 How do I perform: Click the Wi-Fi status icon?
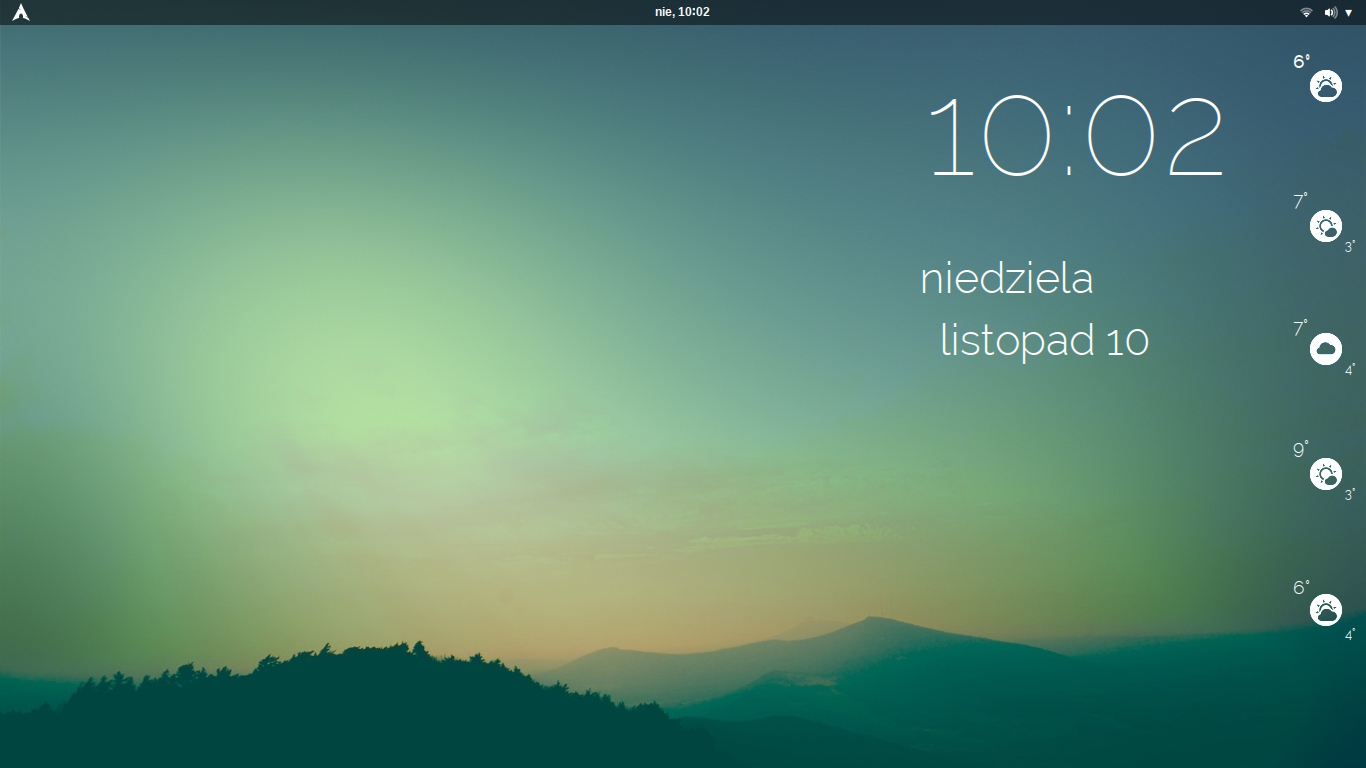1306,12
